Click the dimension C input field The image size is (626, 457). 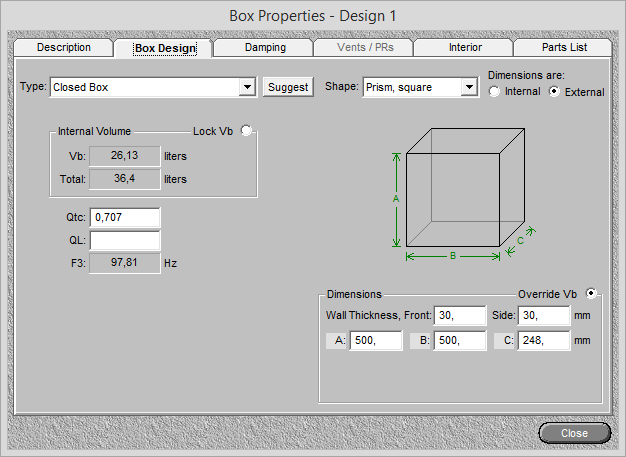click(544, 341)
